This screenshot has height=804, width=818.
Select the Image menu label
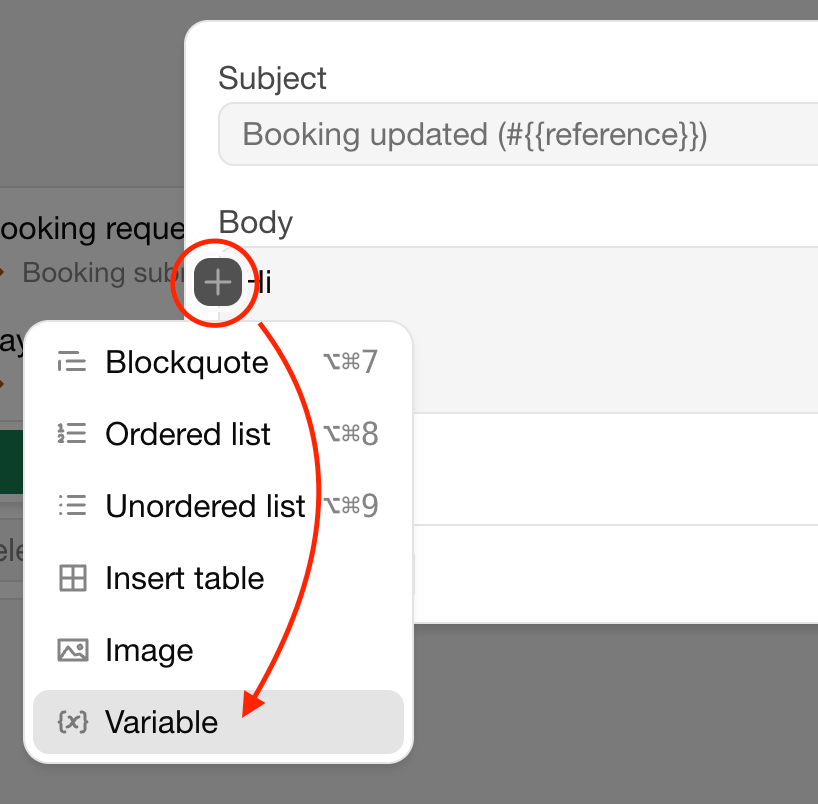[149, 650]
